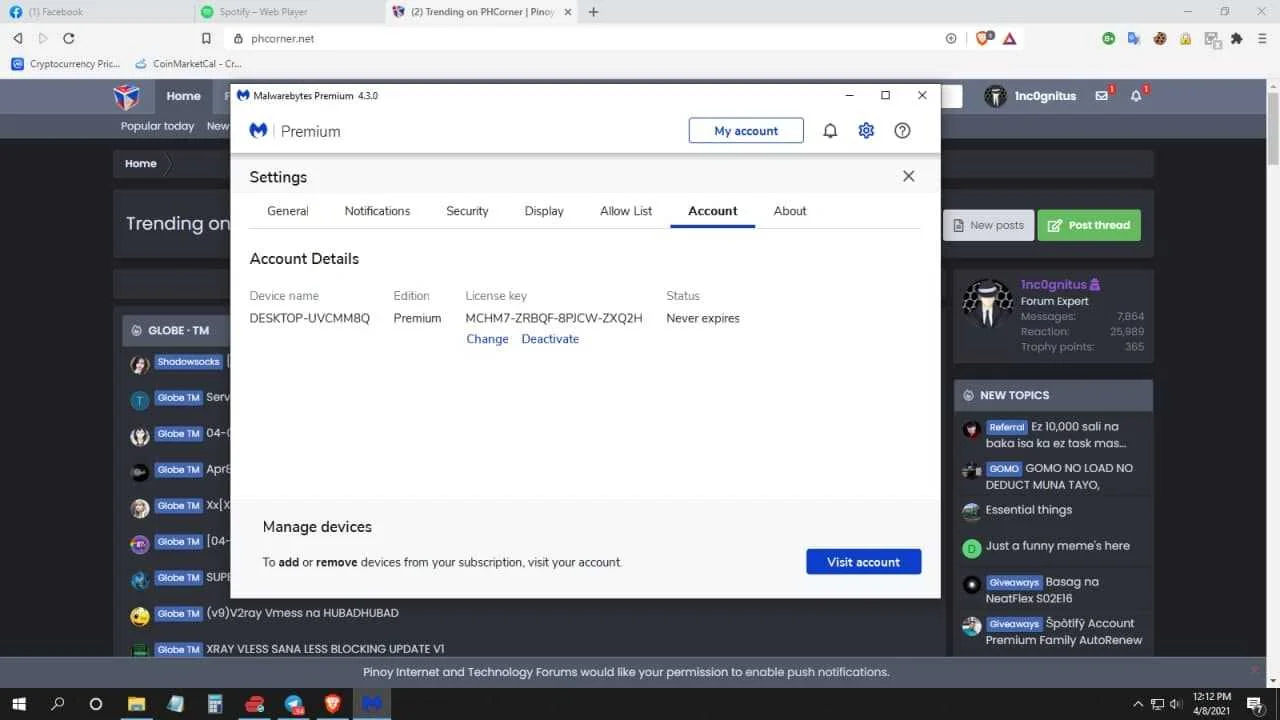Open the About settings tab
The width and height of the screenshot is (1280, 720).
[x=790, y=211]
